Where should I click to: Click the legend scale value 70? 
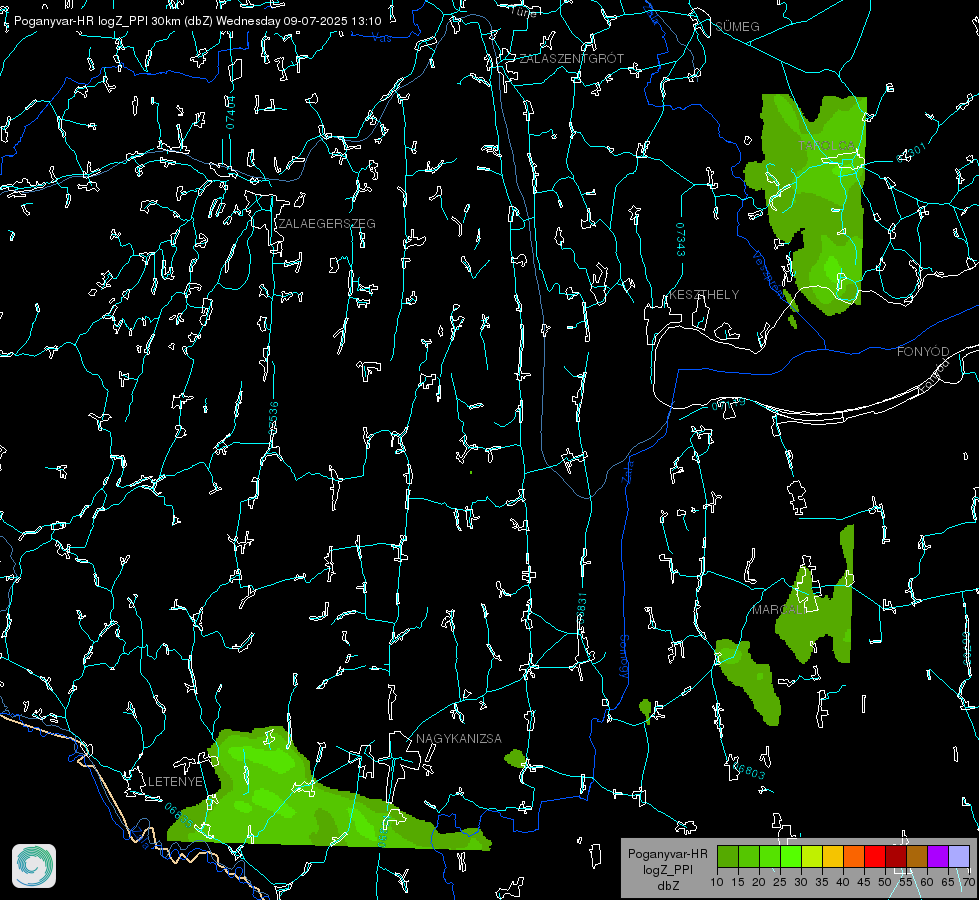pyautogui.click(x=968, y=883)
